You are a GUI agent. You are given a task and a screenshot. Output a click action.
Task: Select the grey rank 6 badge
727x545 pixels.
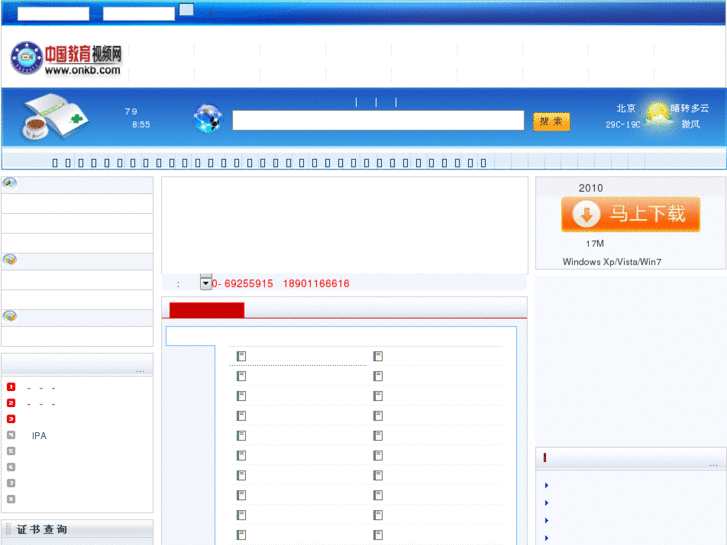(x=11, y=467)
